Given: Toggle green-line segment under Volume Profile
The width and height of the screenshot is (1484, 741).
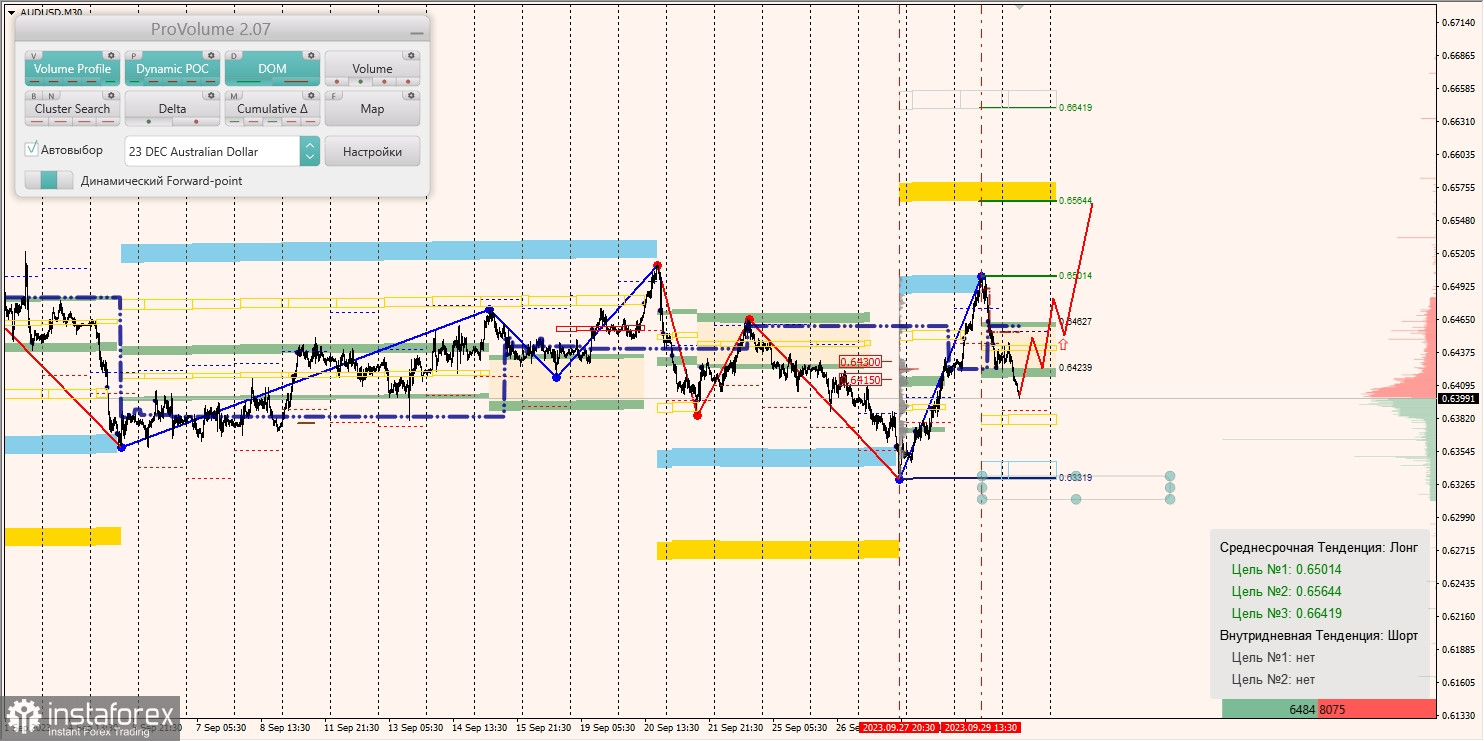Looking at the screenshot, I should [x=110, y=81].
